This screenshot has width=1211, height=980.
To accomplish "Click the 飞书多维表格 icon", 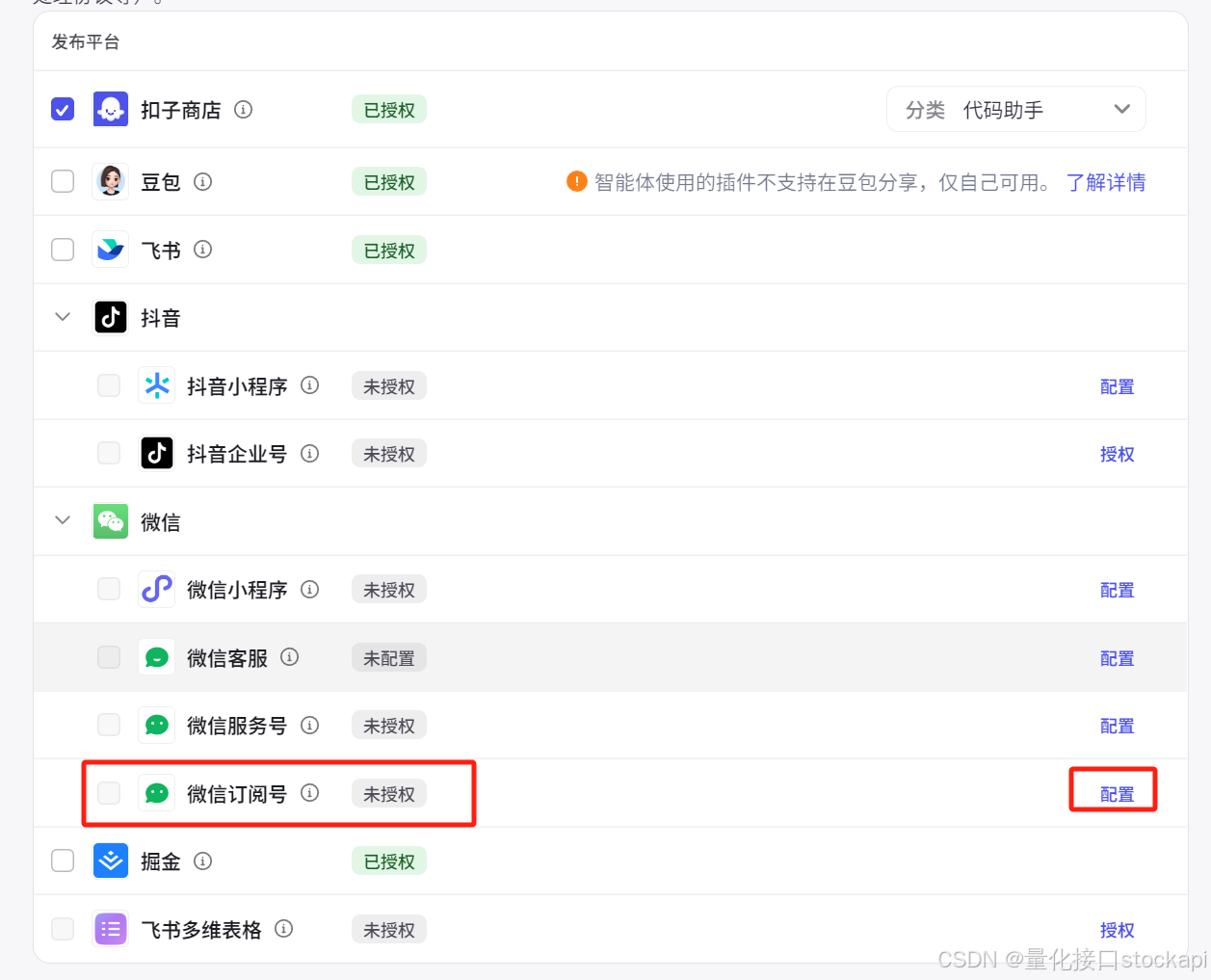I will (x=111, y=929).
